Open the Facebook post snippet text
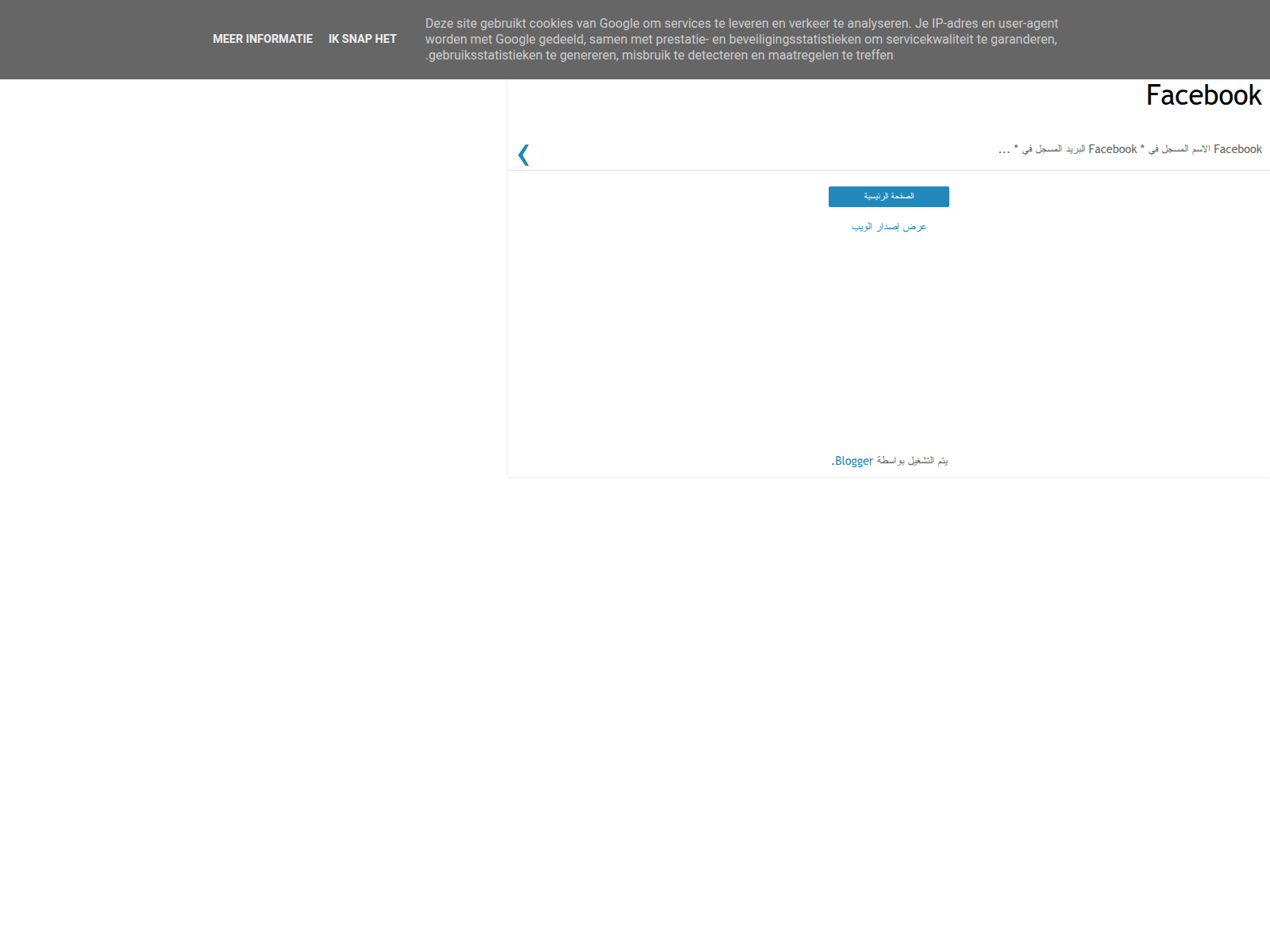The image size is (1270, 952). pos(1130,149)
